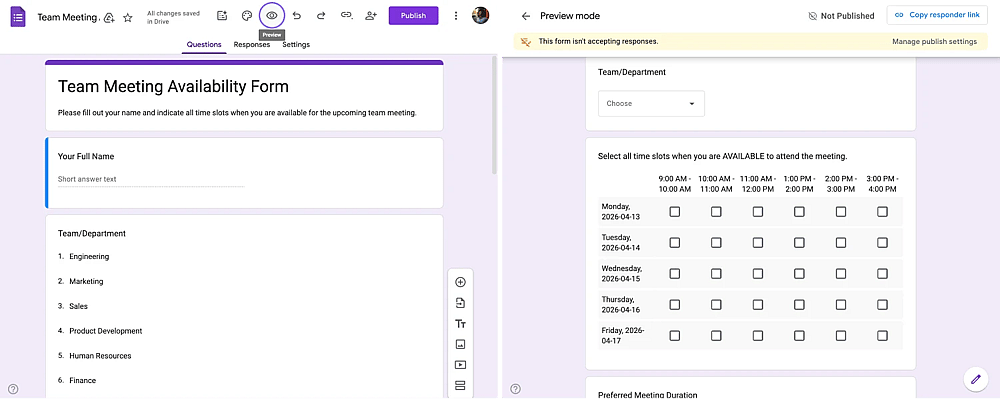Click the Not Published status
The height and width of the screenshot is (399, 1000).
(x=841, y=16)
